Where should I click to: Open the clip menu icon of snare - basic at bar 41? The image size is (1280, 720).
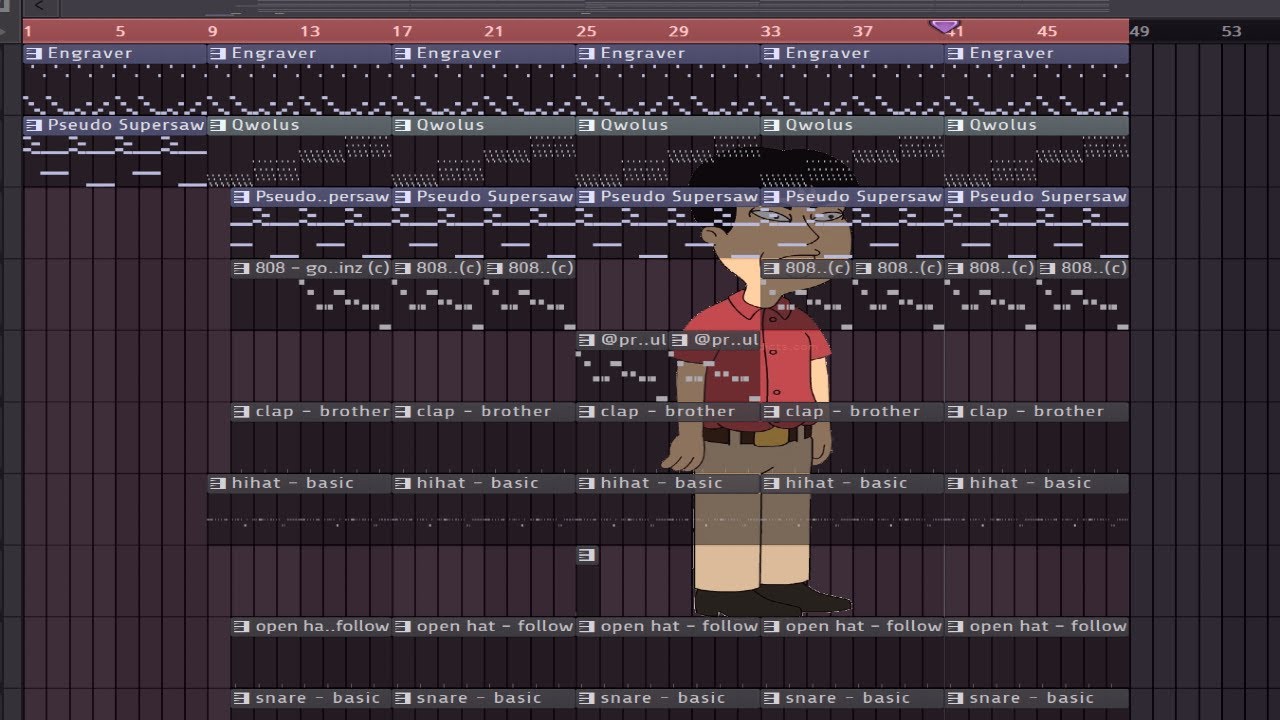point(955,698)
